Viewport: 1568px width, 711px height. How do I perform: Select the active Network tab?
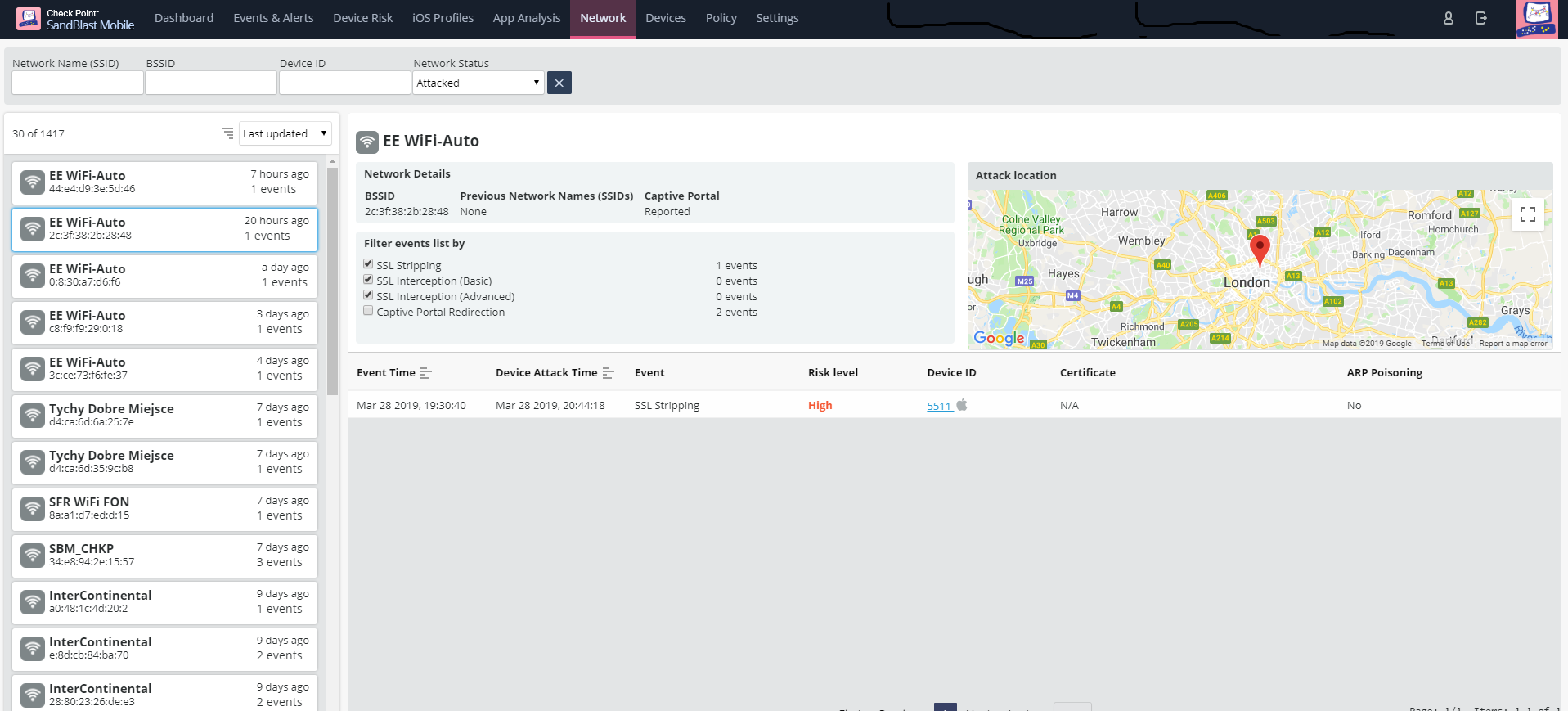603,18
